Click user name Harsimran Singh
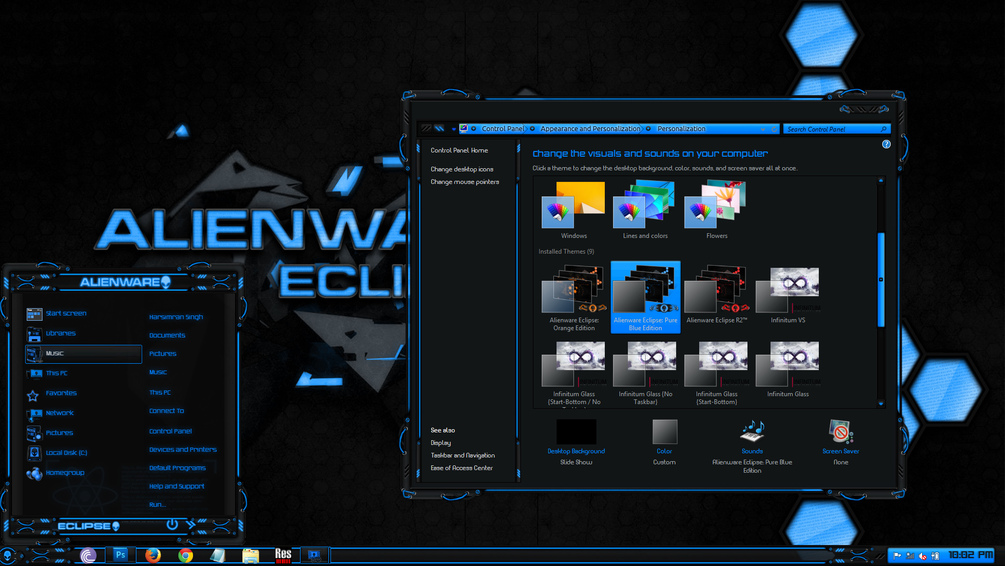This screenshot has width=1005, height=566. pyautogui.click(x=176, y=317)
